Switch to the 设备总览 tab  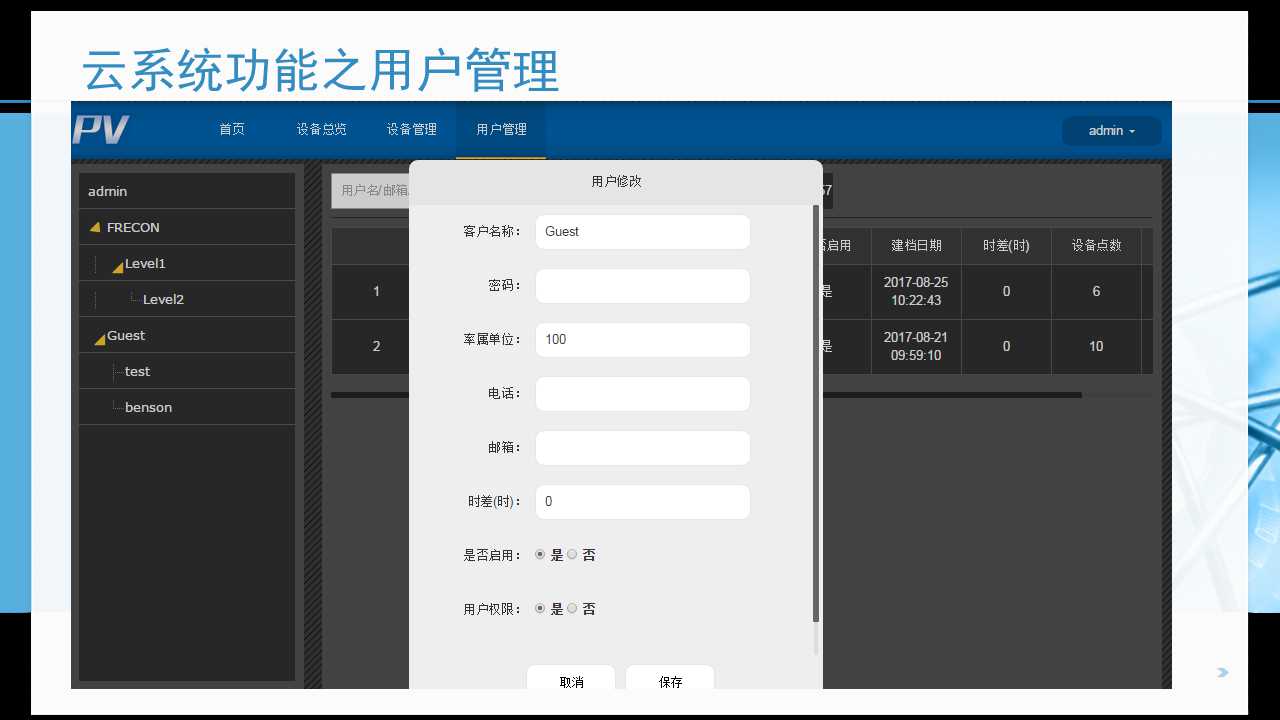(x=321, y=129)
